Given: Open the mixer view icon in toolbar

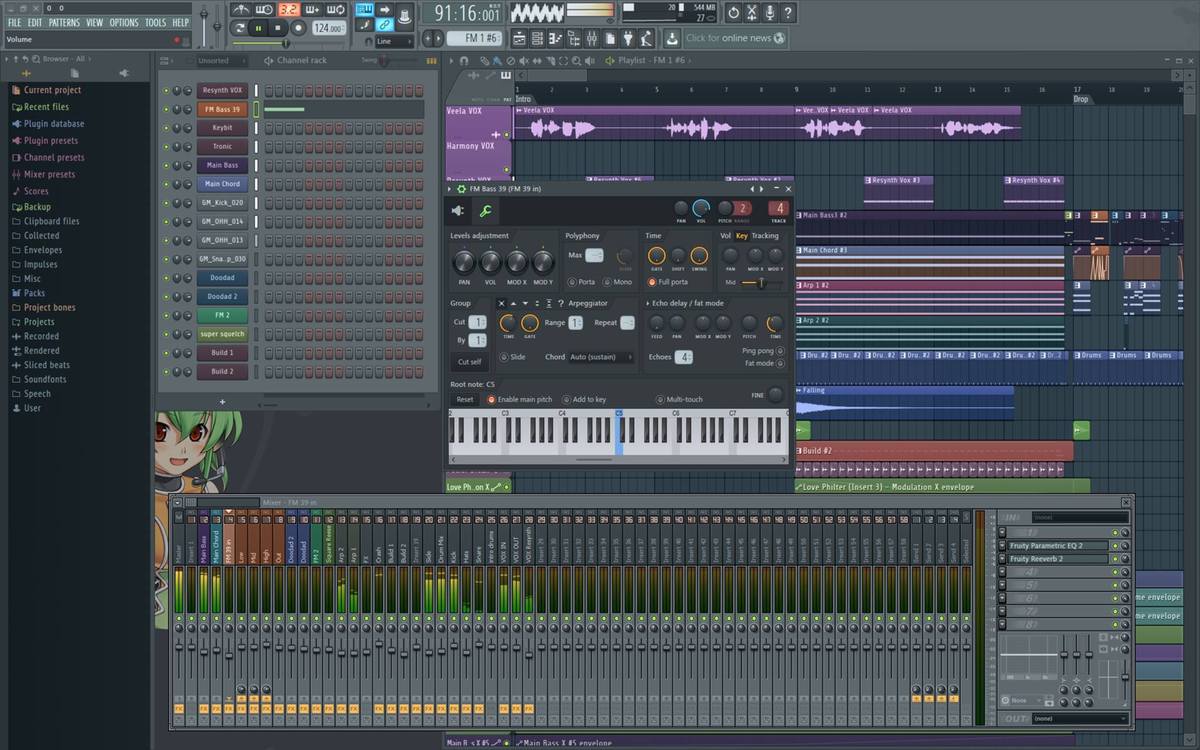Looking at the screenshot, I should [x=592, y=38].
